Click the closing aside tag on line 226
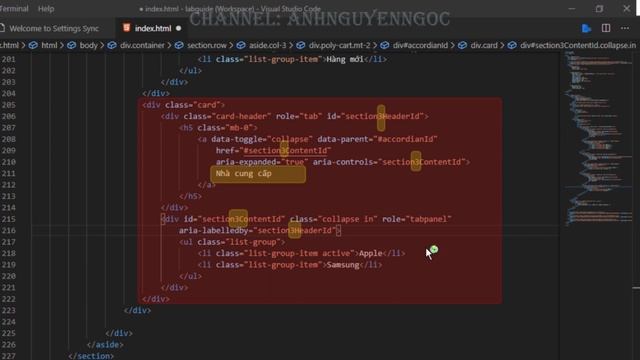This screenshot has height=360, width=640. pos(105,345)
